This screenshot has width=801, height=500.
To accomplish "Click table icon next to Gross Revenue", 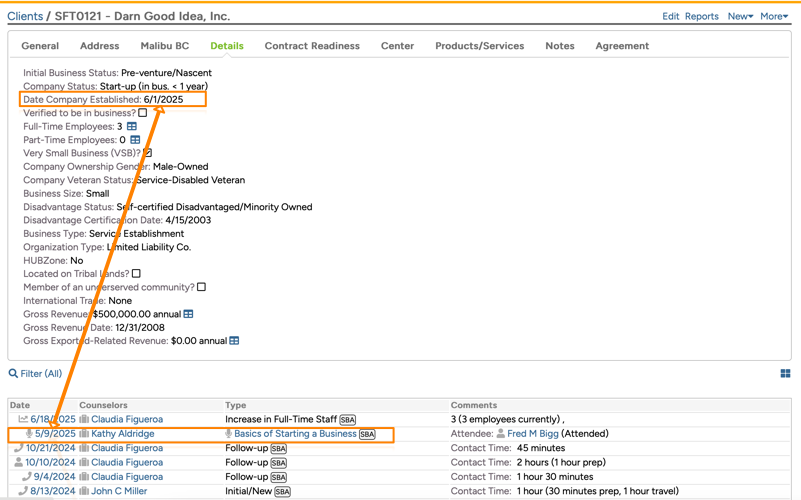I will [188, 314].
